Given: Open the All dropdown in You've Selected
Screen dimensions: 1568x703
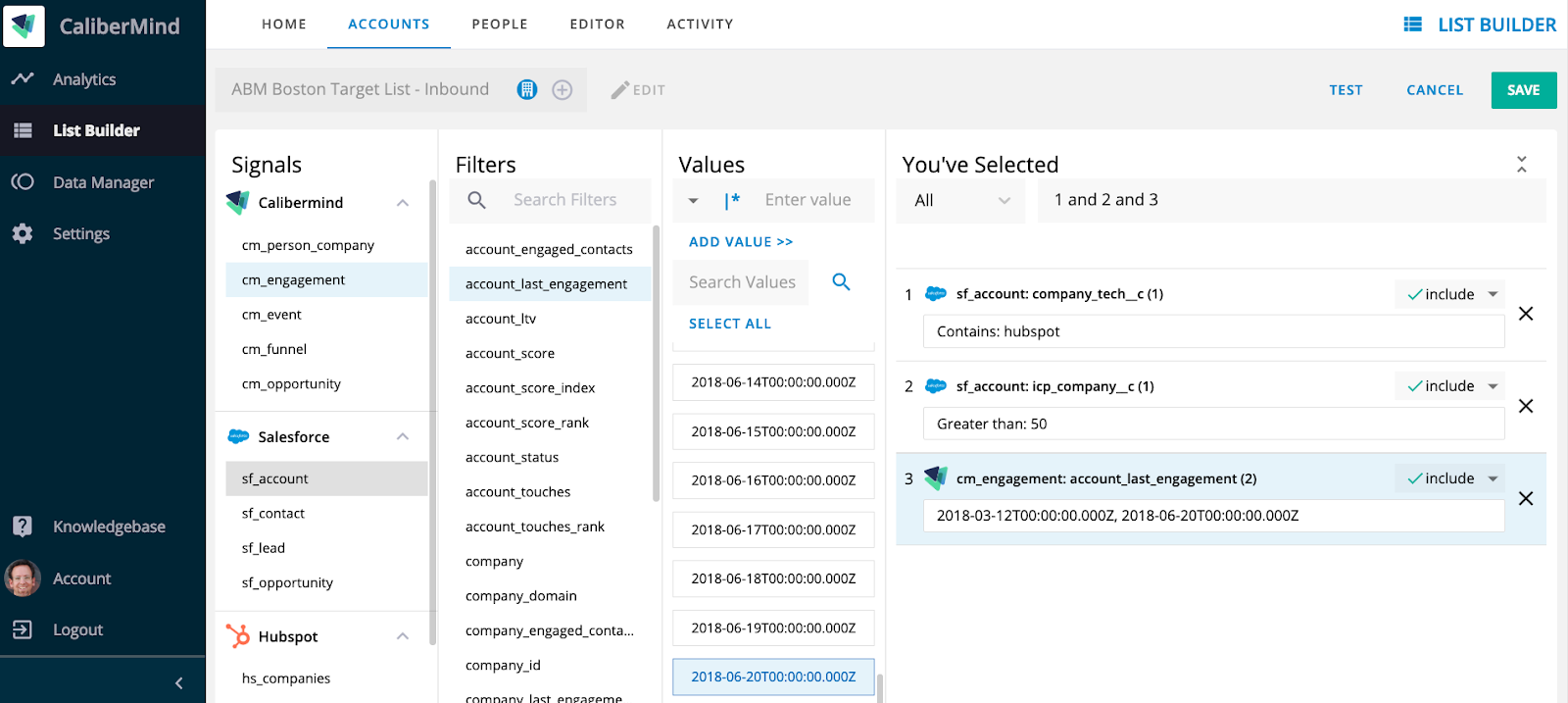Looking at the screenshot, I should click(x=961, y=200).
